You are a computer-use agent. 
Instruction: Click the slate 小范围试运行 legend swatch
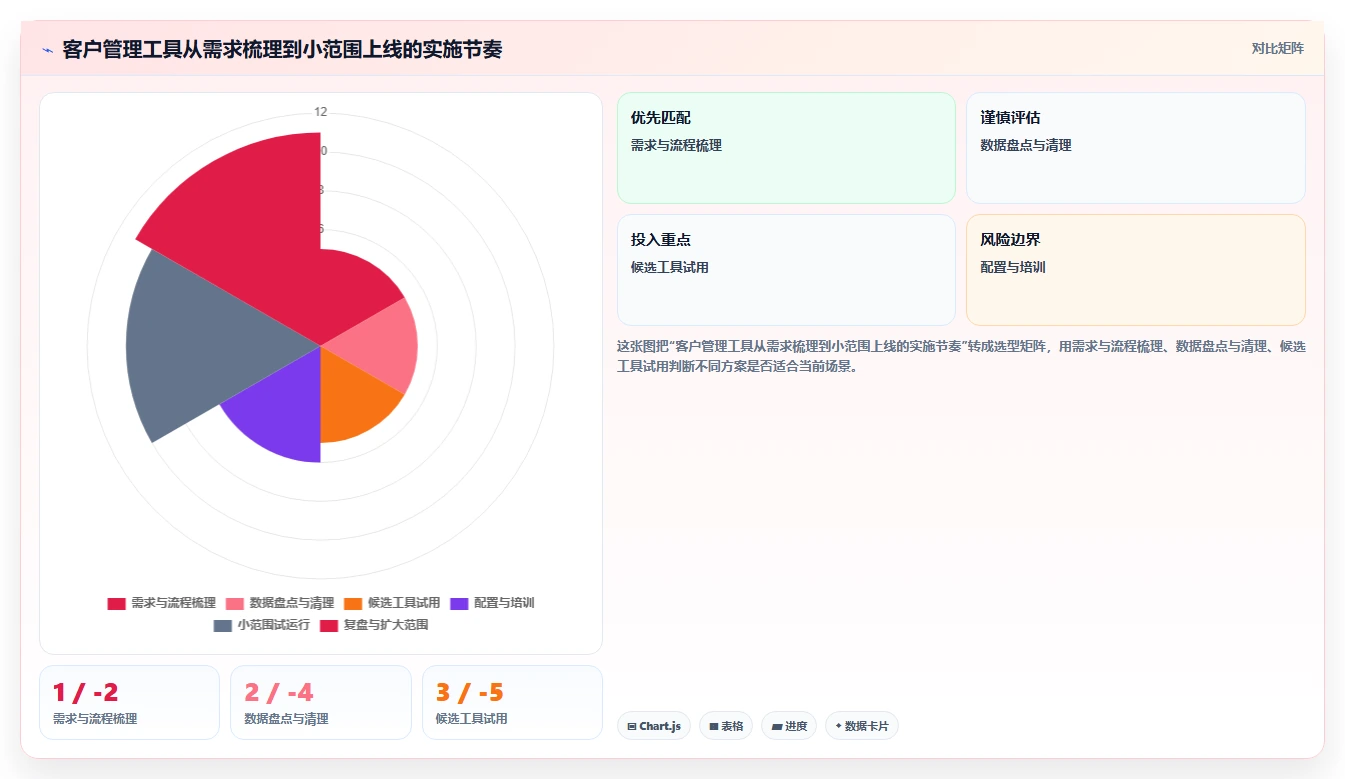click(223, 625)
